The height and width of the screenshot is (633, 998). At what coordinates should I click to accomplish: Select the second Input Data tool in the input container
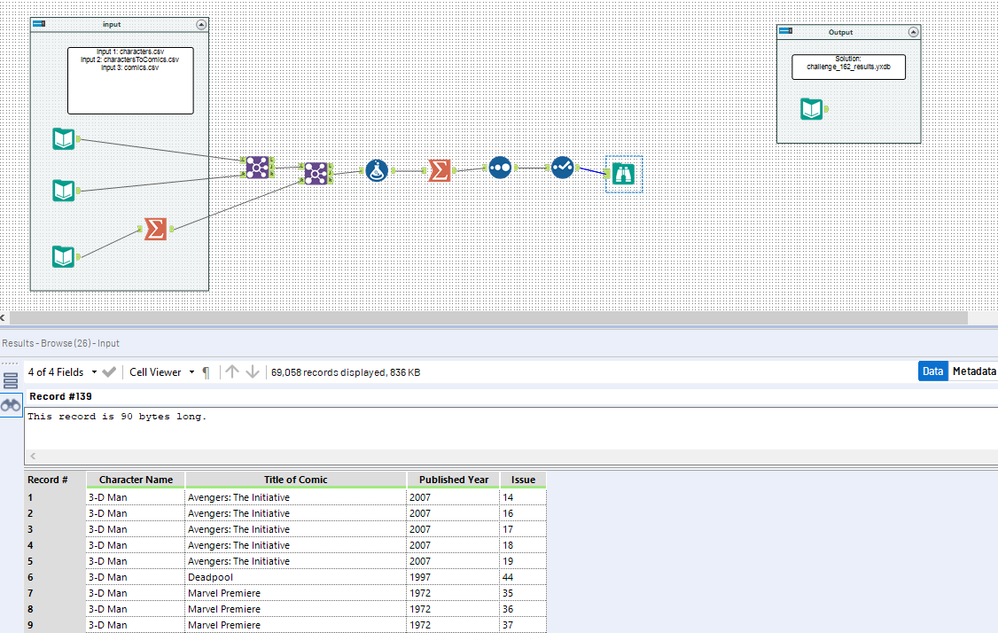(x=64, y=190)
